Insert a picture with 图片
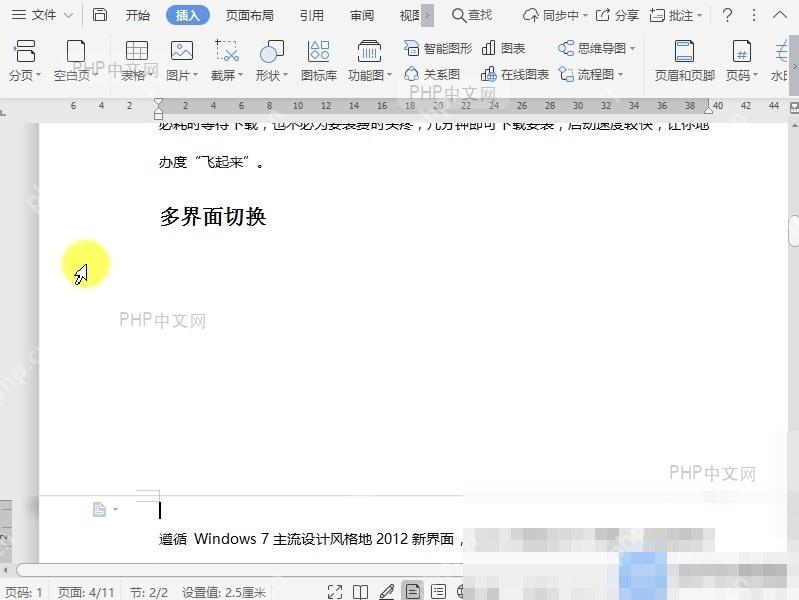This screenshot has height=600, width=799. pos(181,61)
